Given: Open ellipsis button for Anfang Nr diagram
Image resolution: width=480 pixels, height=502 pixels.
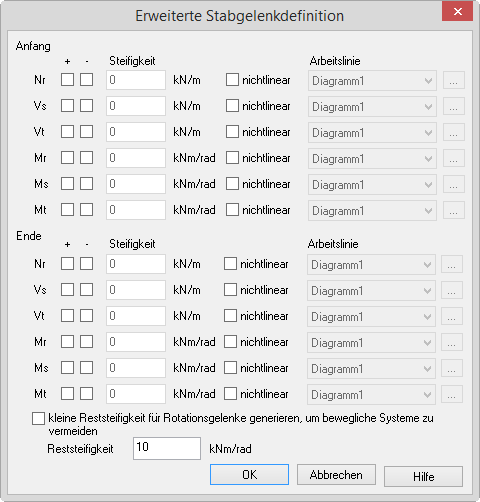Looking at the screenshot, I should (x=454, y=80).
